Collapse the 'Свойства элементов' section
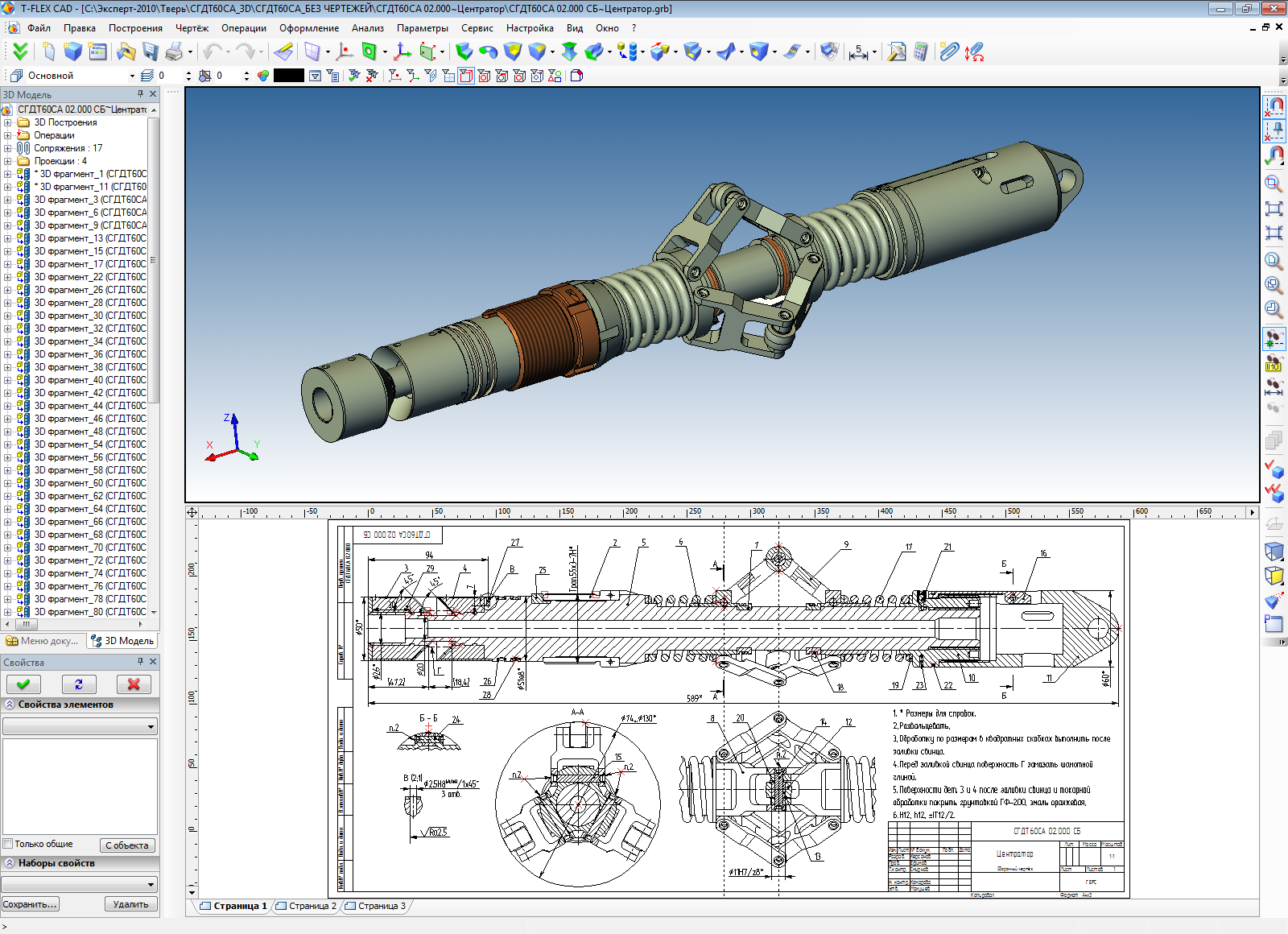 [10, 705]
